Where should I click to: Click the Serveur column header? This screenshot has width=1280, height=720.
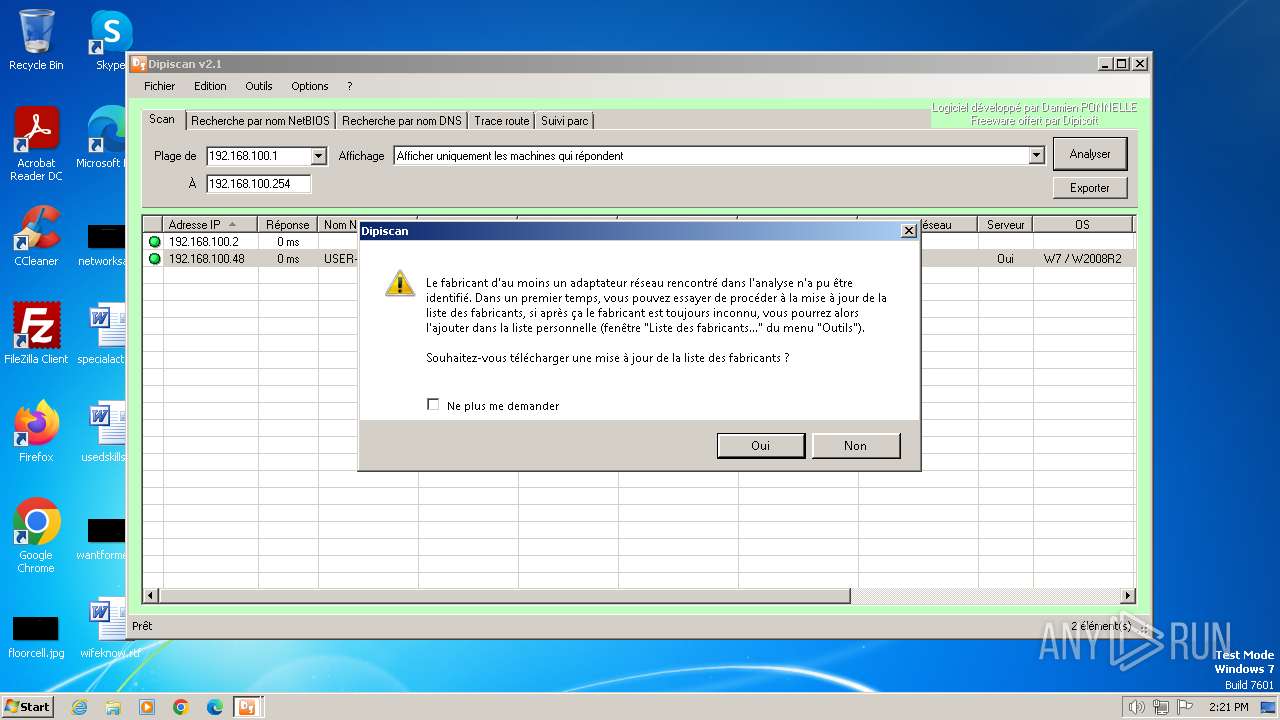pos(1005,225)
